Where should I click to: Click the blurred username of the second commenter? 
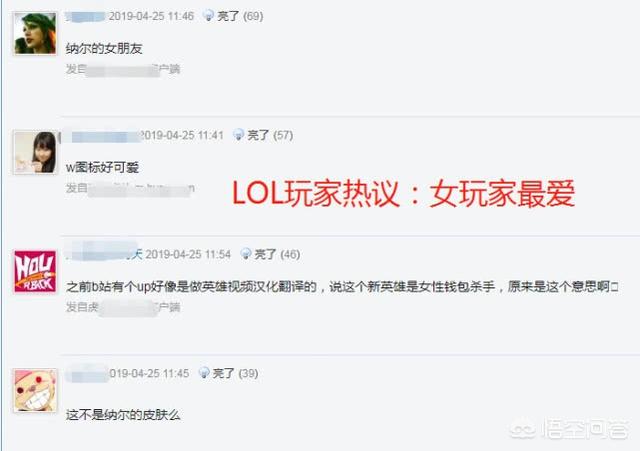tap(104, 136)
